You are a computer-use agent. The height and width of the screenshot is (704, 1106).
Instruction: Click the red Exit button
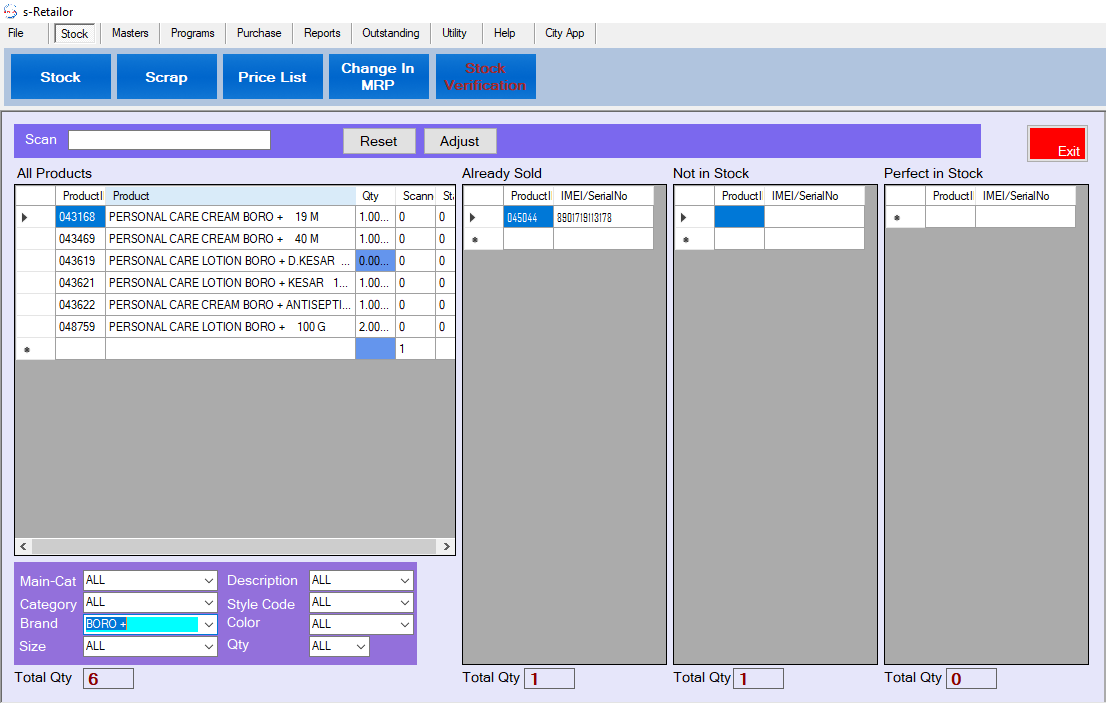(1057, 144)
